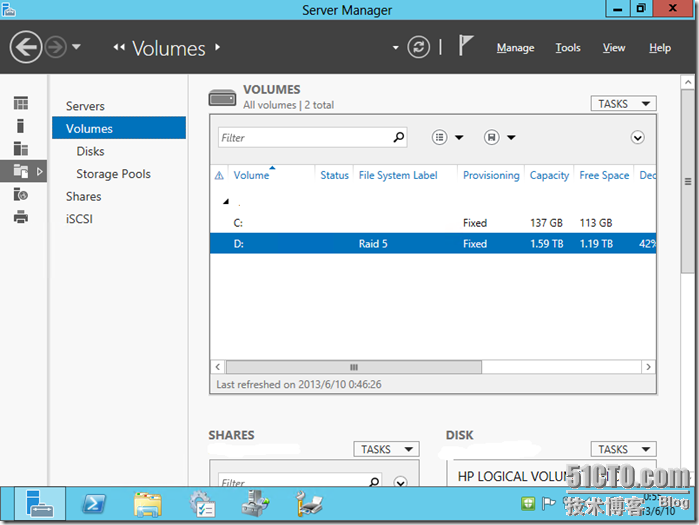Select File and Storage Services sidebar icon
699x525 pixels.
(21, 171)
